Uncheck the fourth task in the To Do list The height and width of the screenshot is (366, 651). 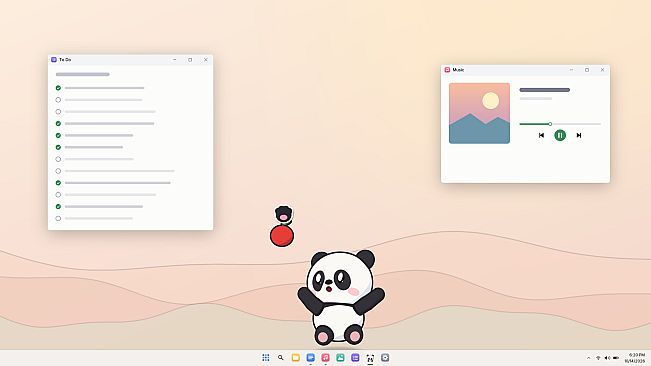[58, 124]
